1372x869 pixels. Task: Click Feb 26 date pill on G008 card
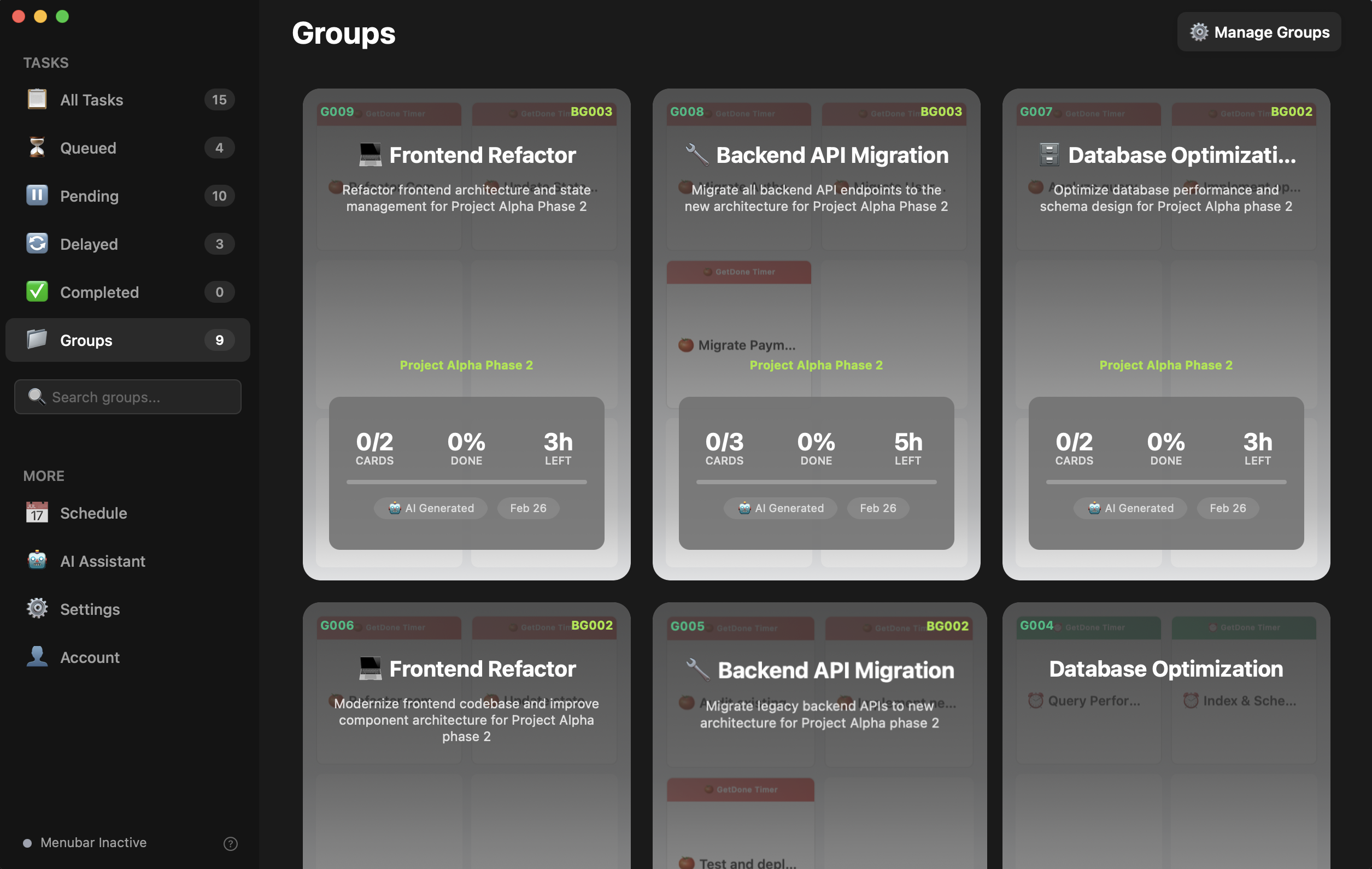click(878, 508)
